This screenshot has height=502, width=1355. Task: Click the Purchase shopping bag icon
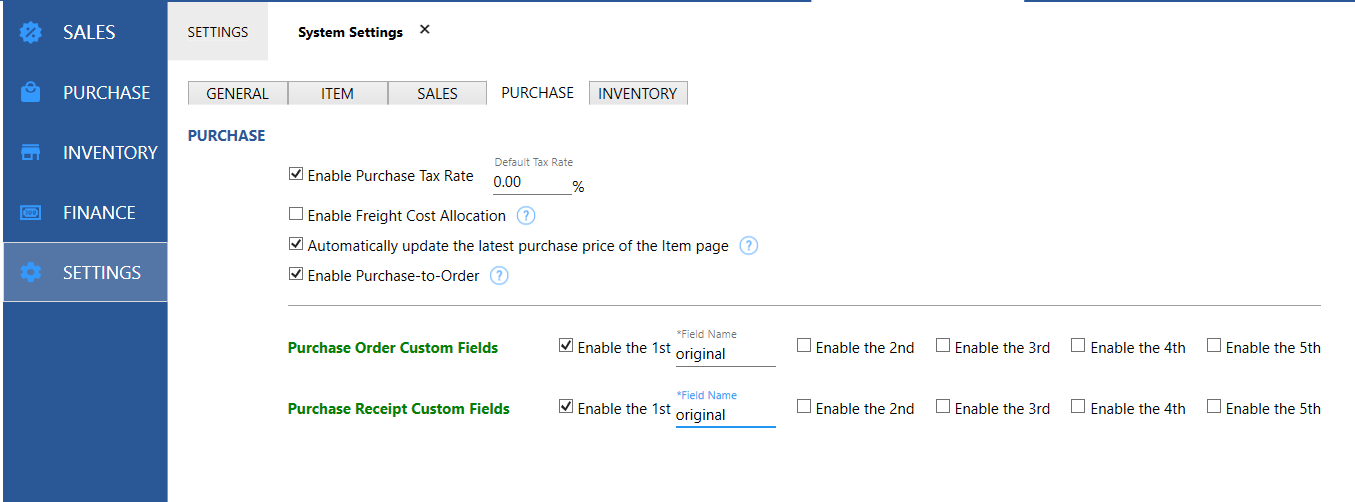tap(31, 93)
